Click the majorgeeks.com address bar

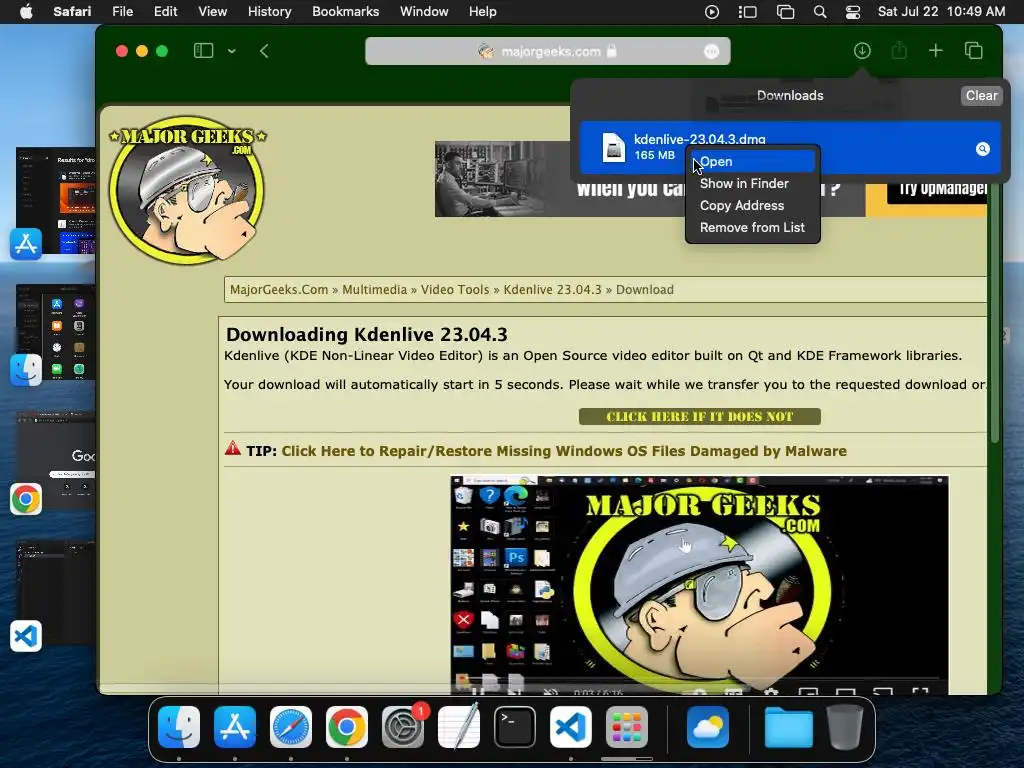pos(547,51)
